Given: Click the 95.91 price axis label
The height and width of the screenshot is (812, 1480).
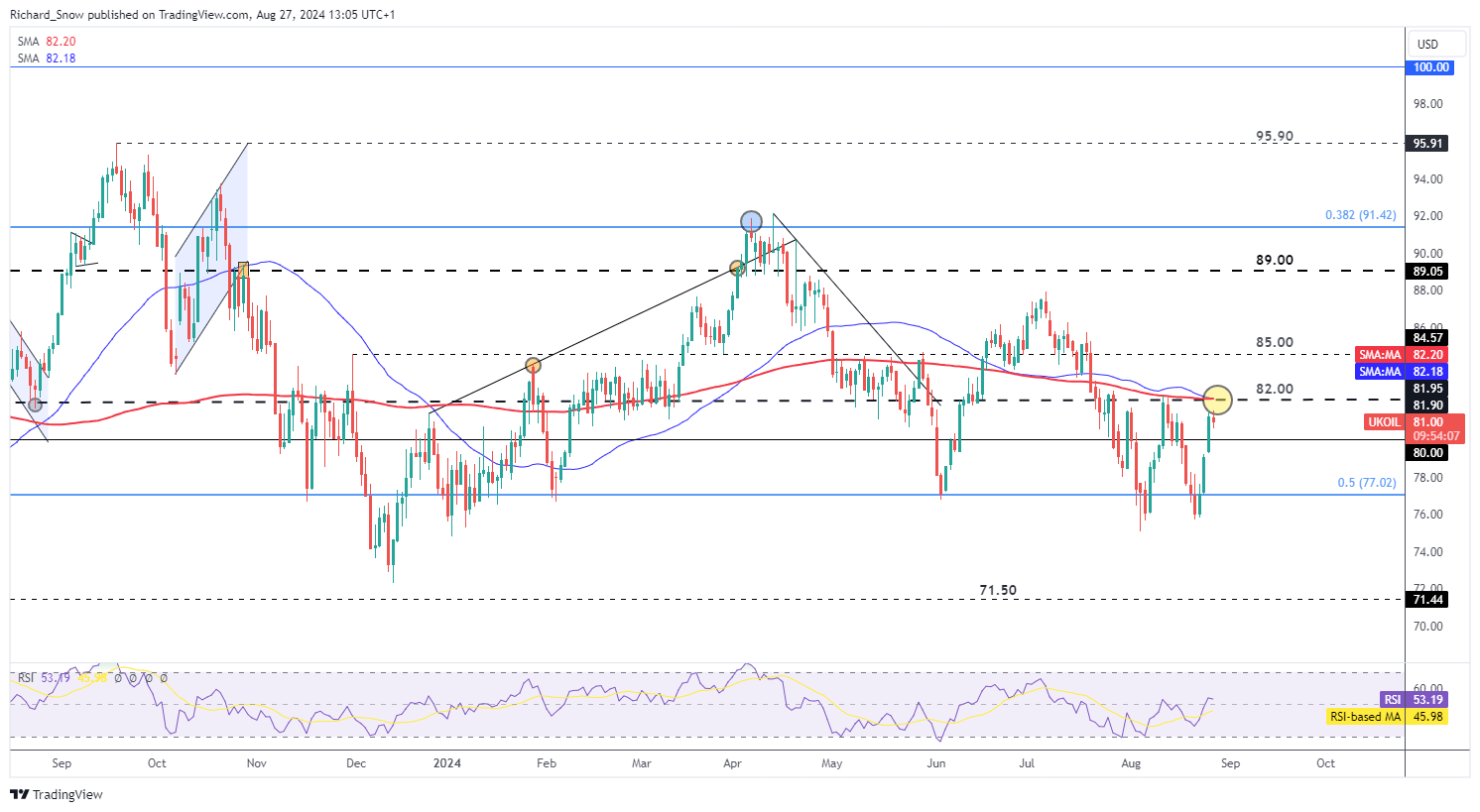Looking at the screenshot, I should click(x=1428, y=144).
